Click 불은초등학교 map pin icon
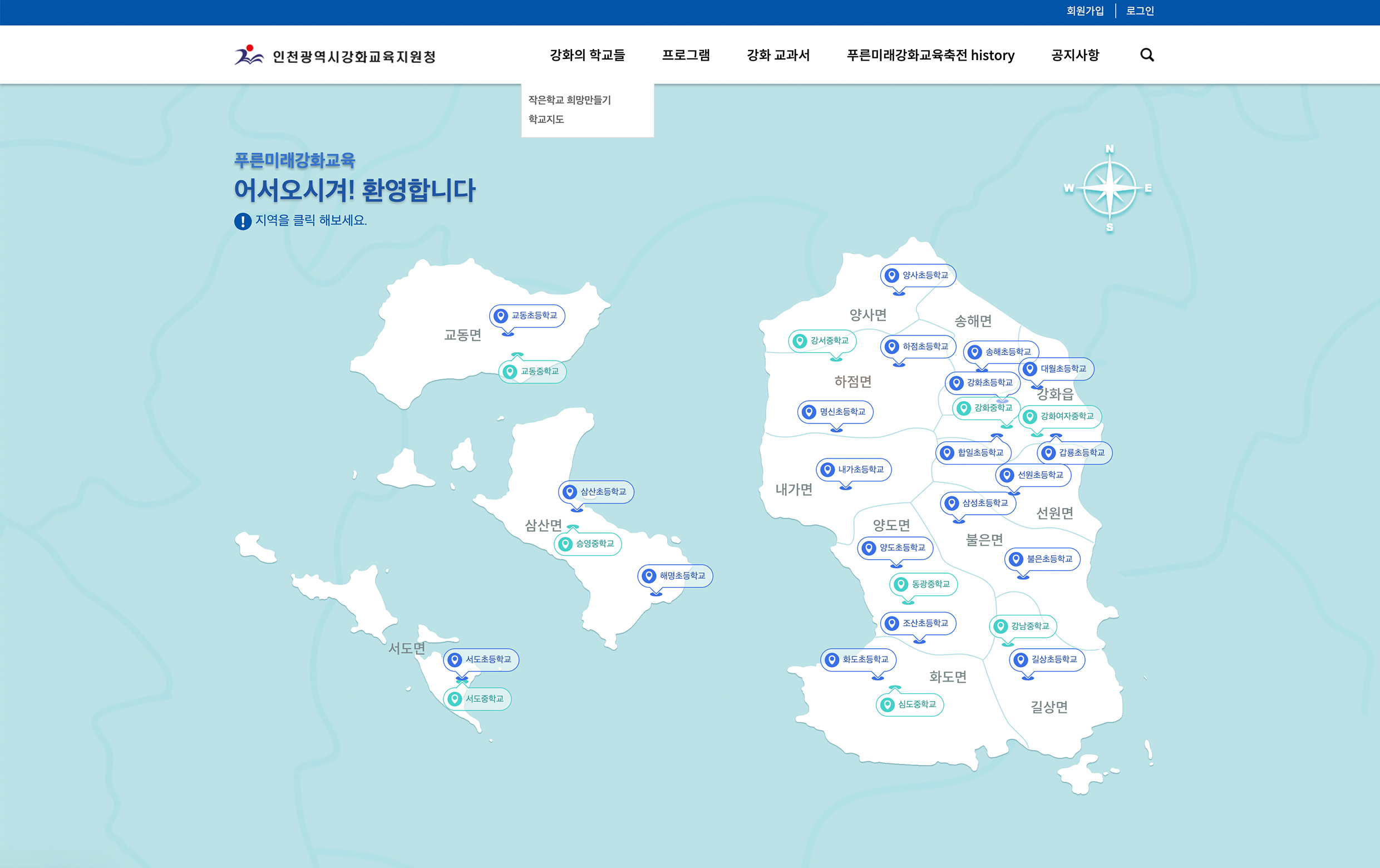 [1016, 559]
